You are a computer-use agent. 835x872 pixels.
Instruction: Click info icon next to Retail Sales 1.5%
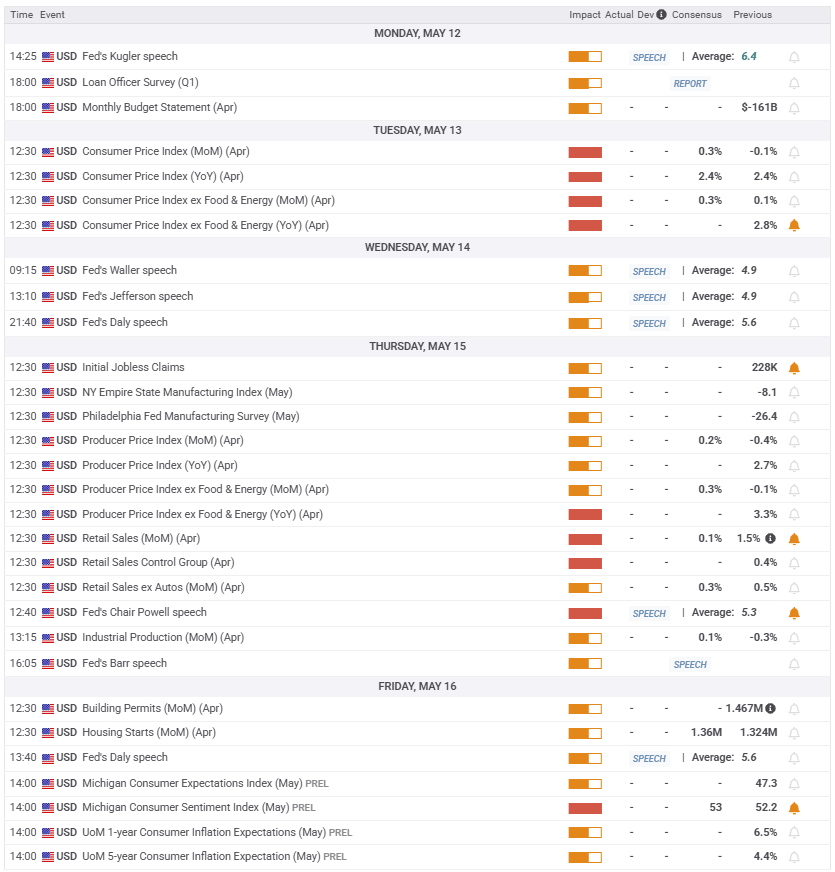tap(770, 538)
